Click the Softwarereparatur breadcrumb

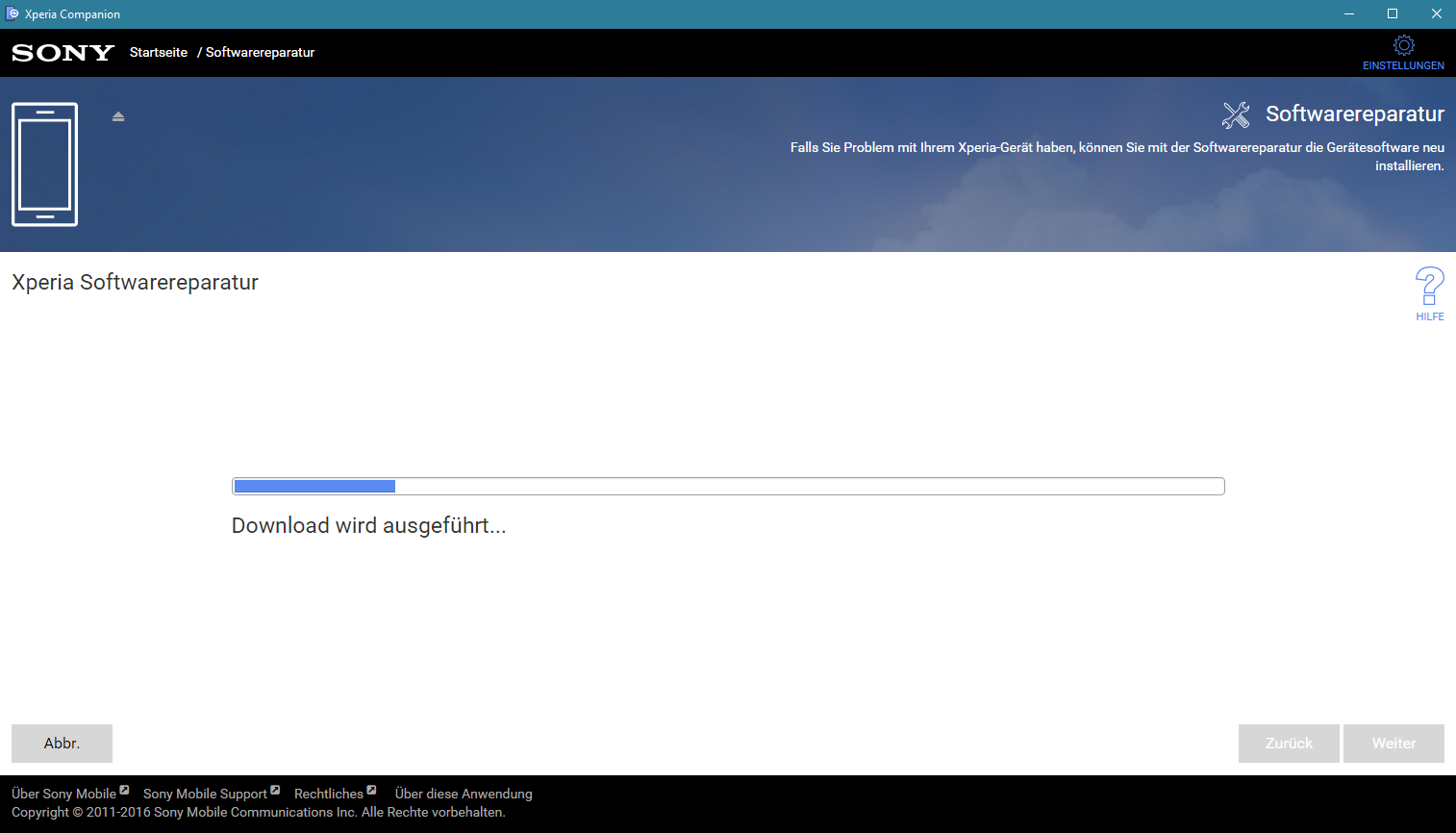point(260,52)
